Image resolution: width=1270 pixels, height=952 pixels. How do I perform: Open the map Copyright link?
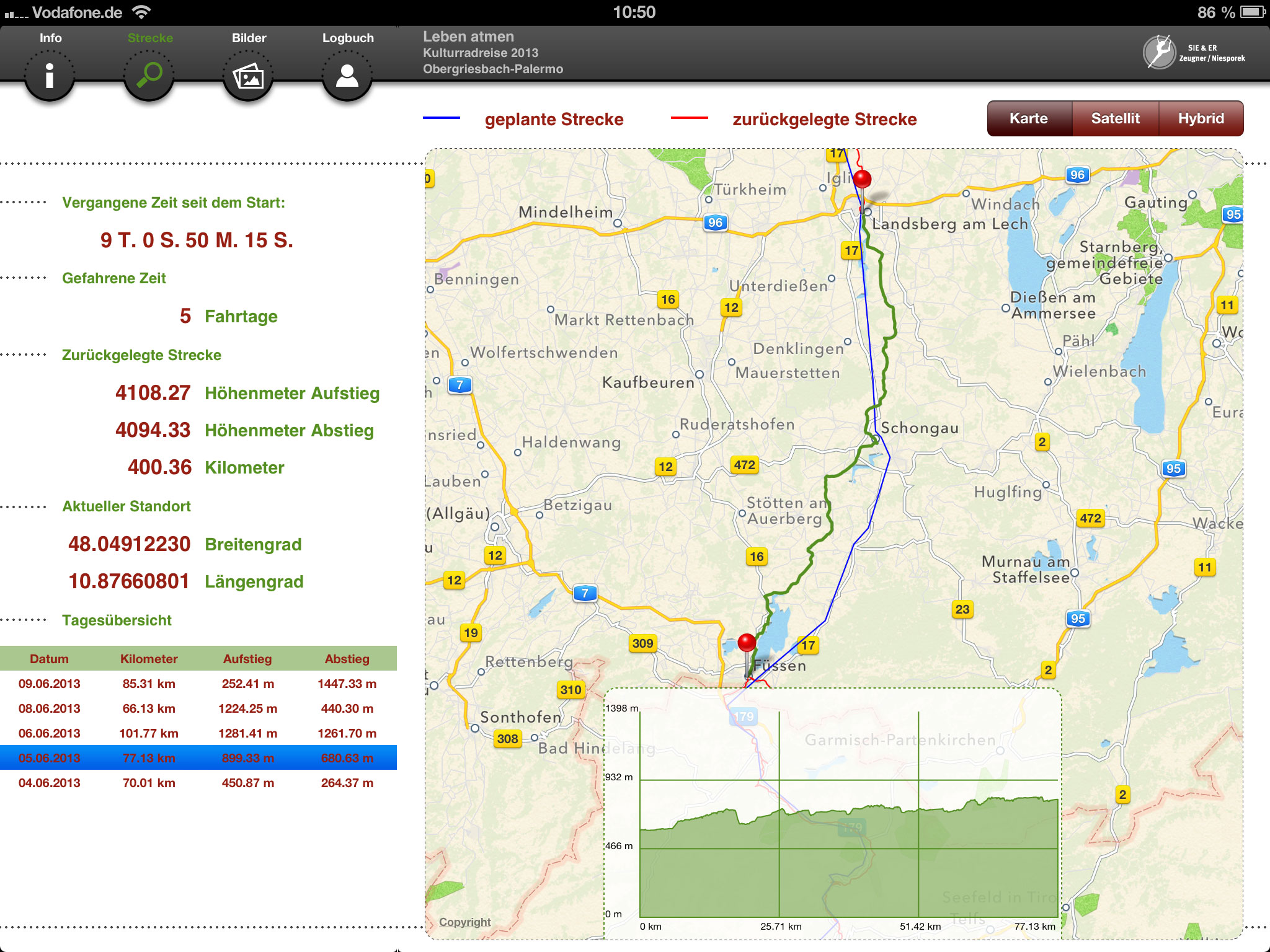coord(464,922)
